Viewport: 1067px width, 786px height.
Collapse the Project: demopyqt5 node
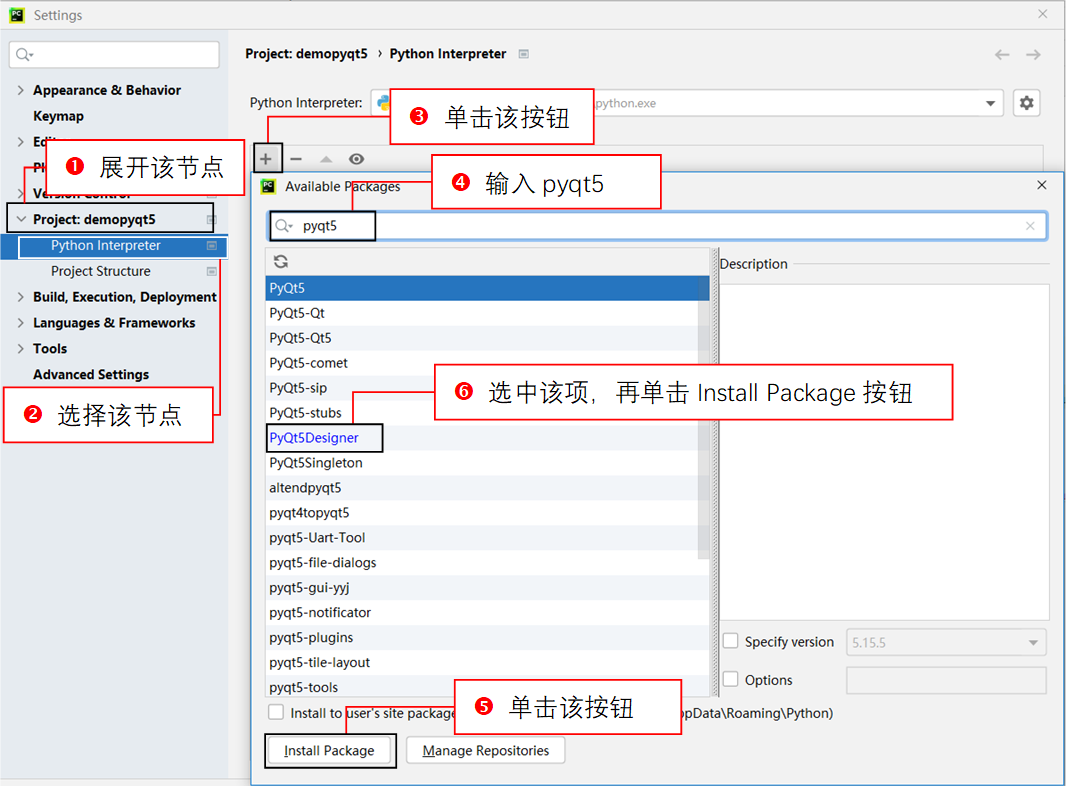(x=21, y=219)
